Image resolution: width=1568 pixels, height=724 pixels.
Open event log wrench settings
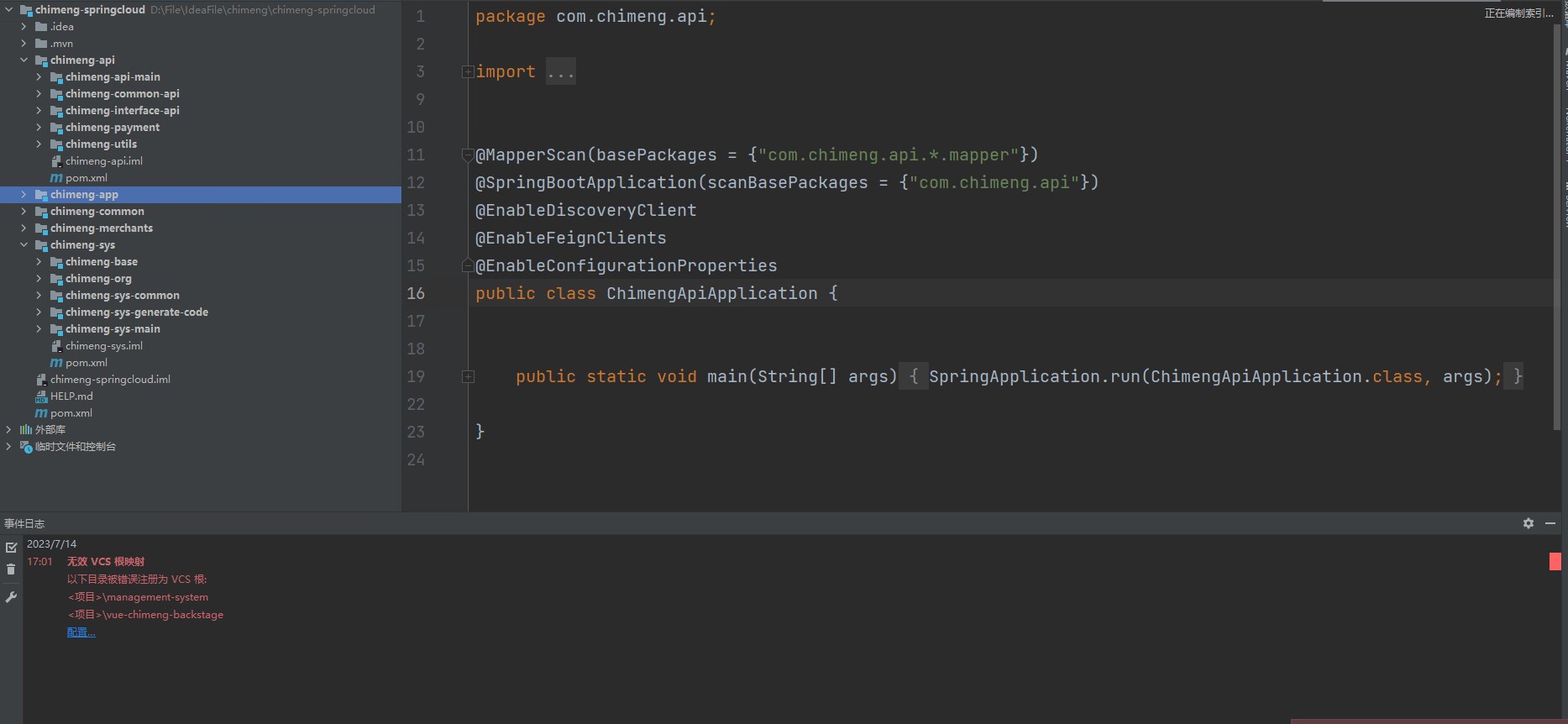11,597
